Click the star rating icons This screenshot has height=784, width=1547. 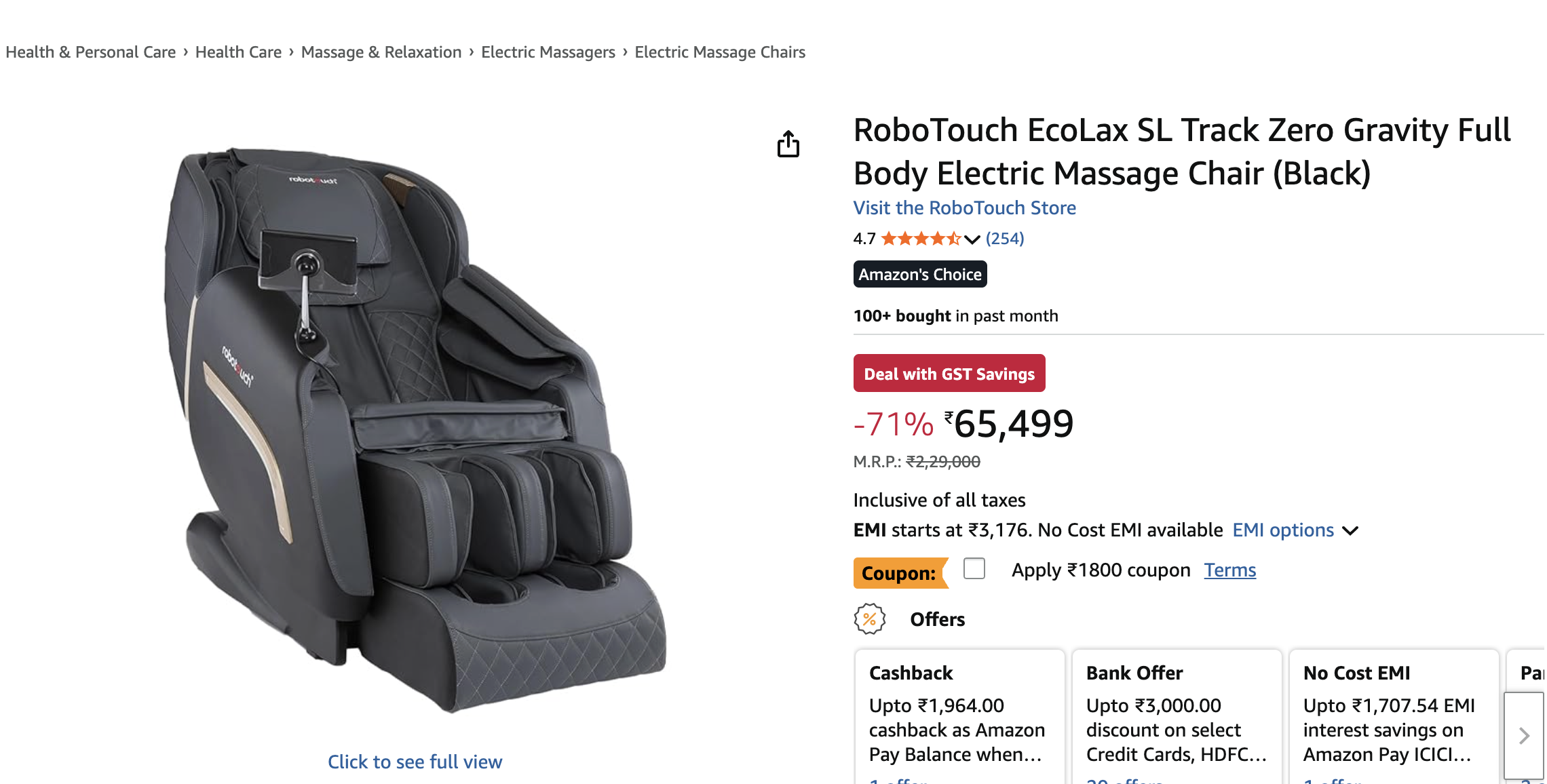pyautogui.click(x=921, y=239)
